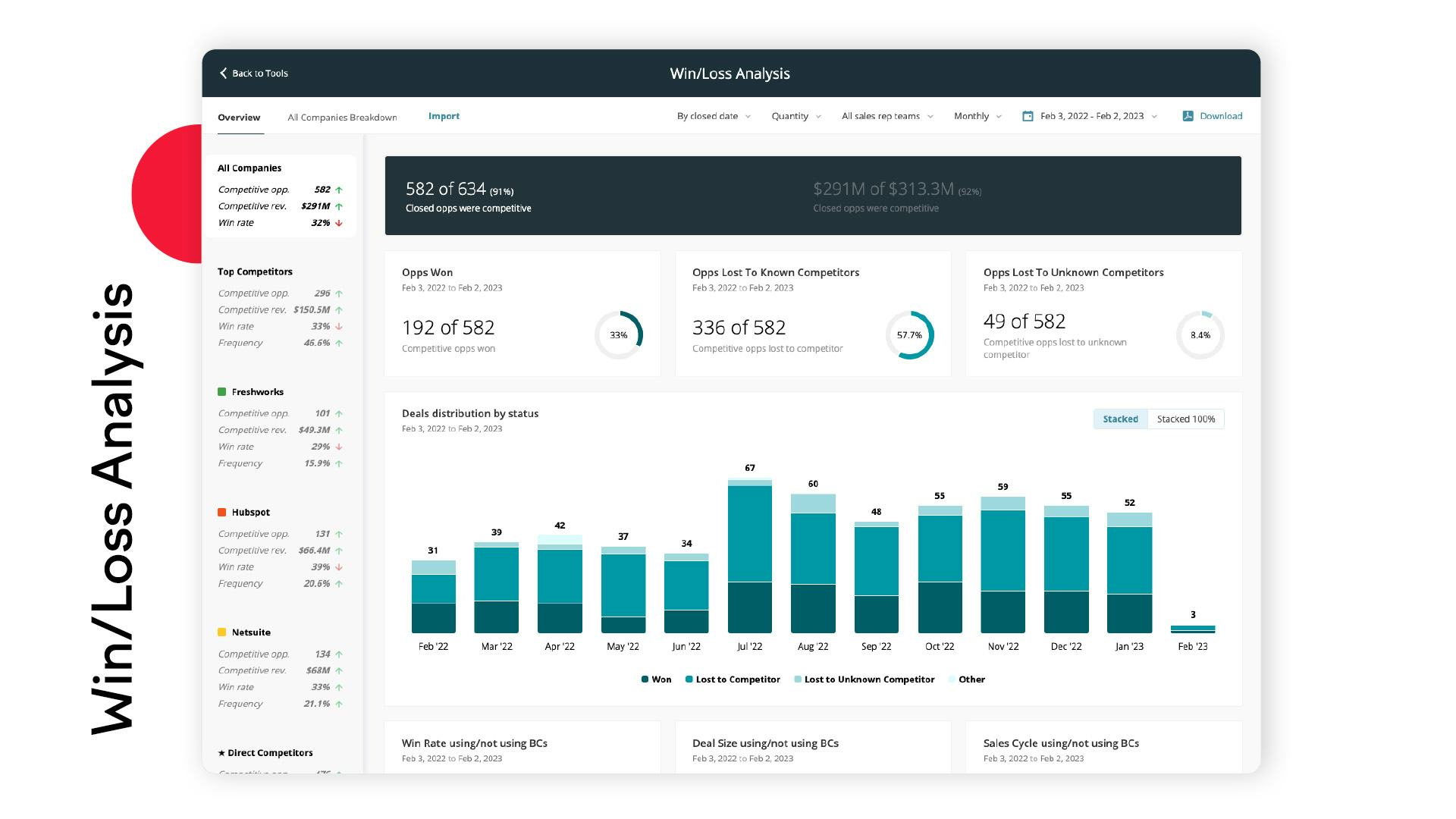Switch chart to Stacked view
Viewport: 1456px width, 819px height.
click(x=1120, y=419)
